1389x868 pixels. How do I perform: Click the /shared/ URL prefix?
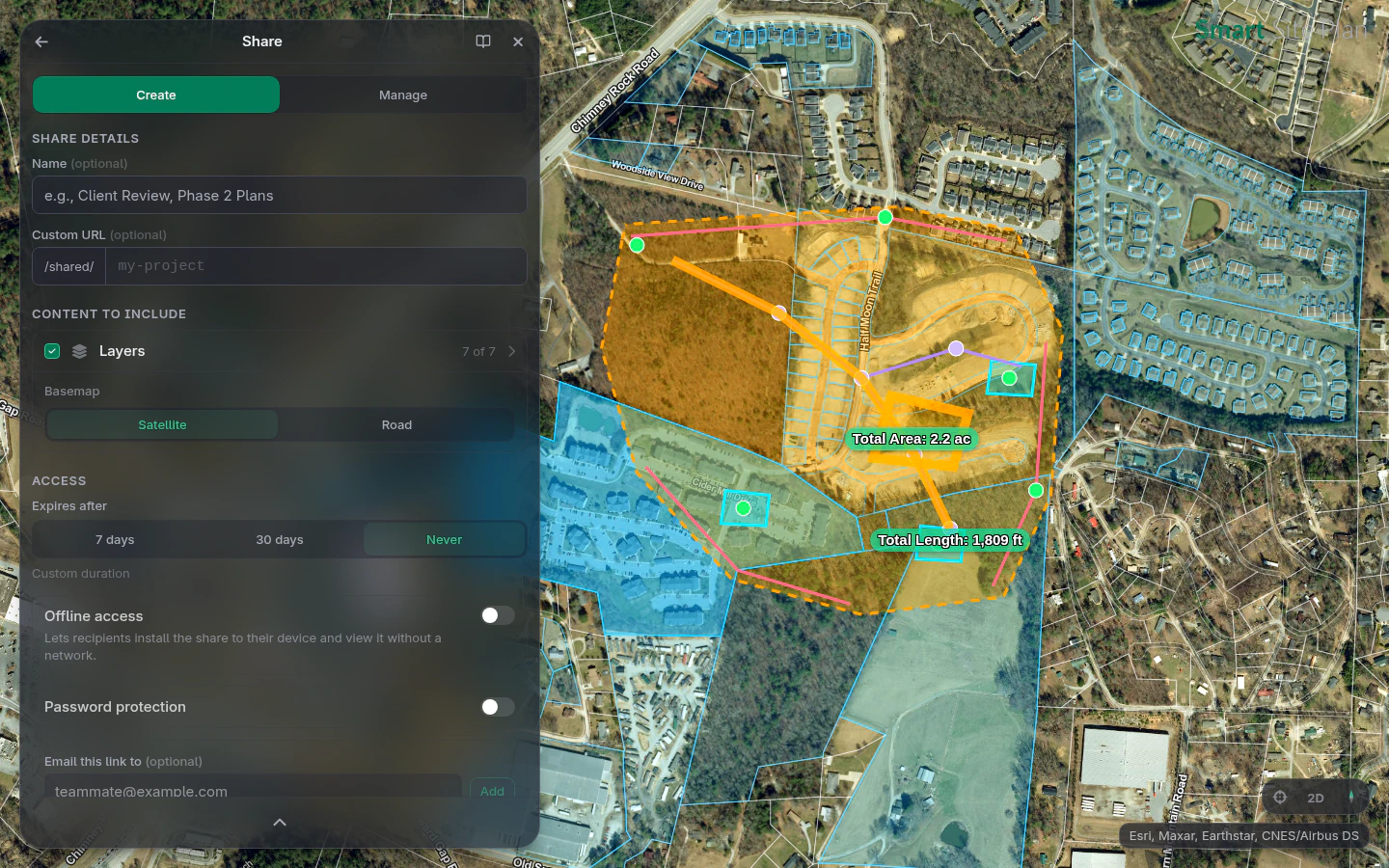point(69,266)
